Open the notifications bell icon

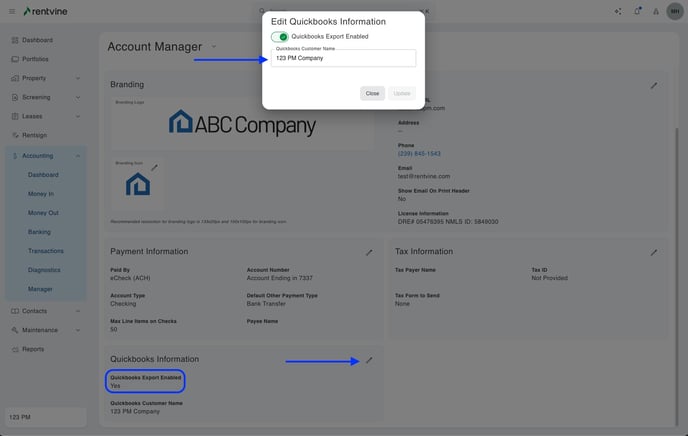[637, 11]
